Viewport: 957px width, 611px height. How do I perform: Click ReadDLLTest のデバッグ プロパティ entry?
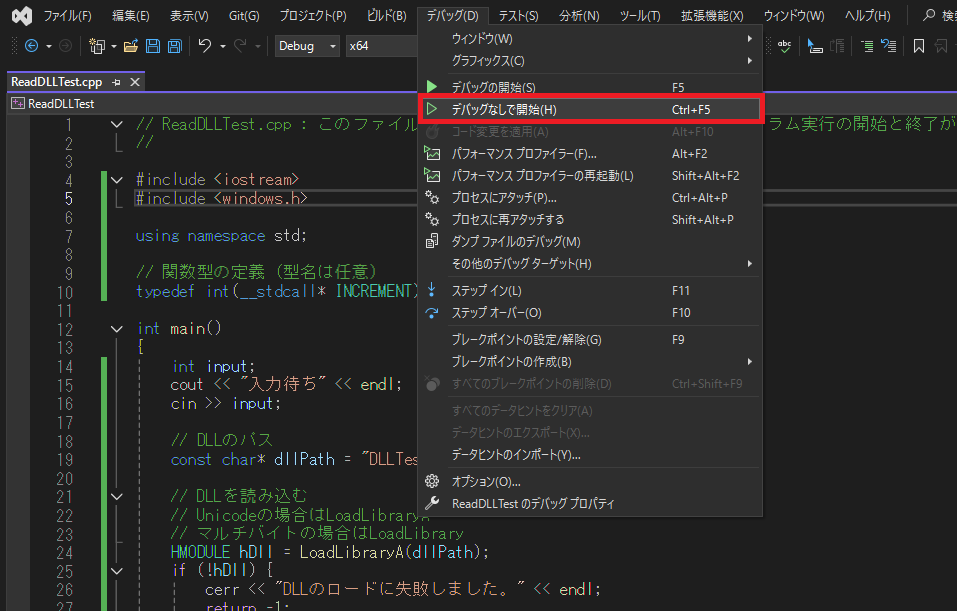click(590, 503)
